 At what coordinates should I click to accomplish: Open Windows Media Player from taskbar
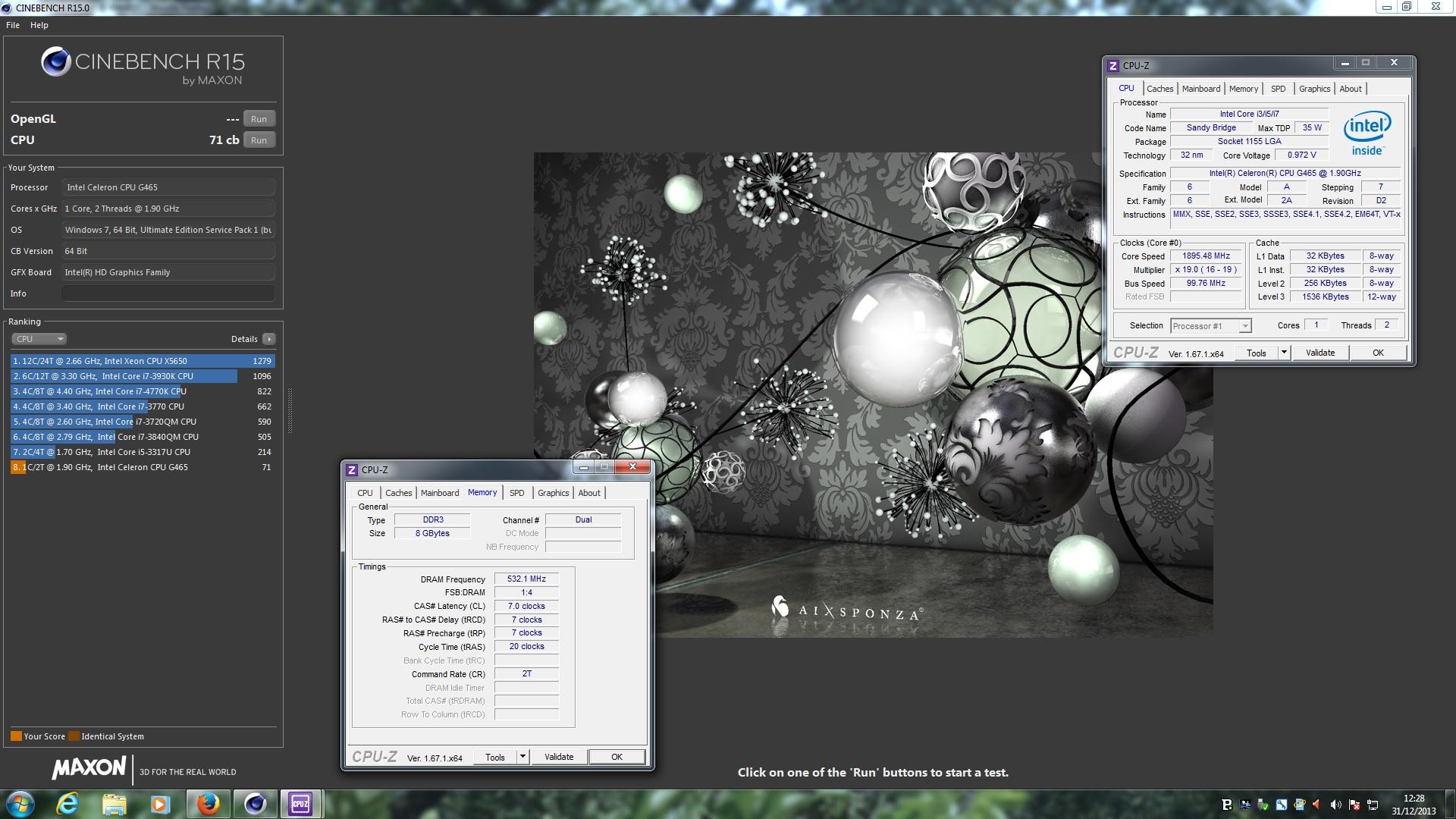tap(159, 804)
